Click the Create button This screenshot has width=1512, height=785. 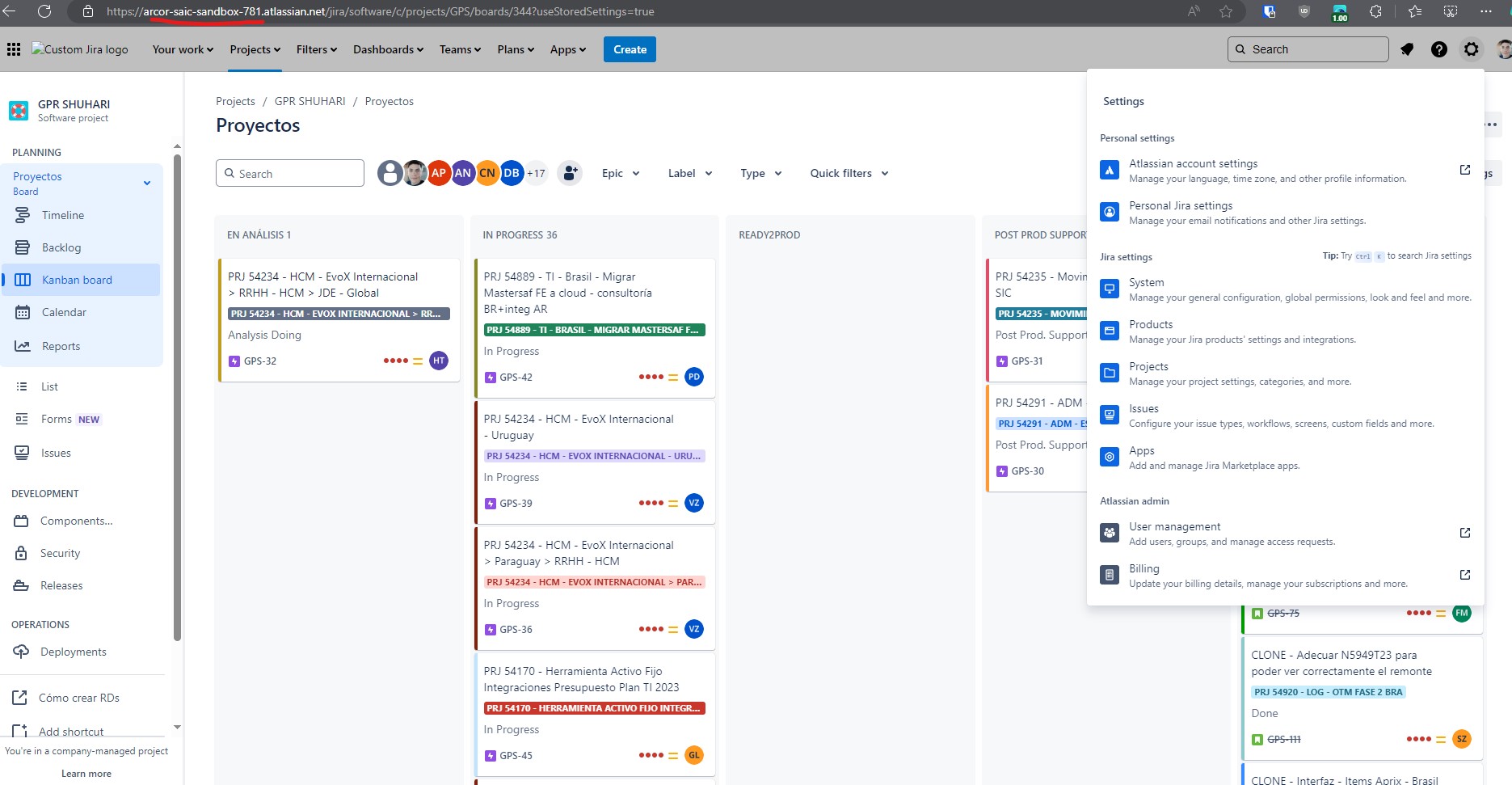630,49
